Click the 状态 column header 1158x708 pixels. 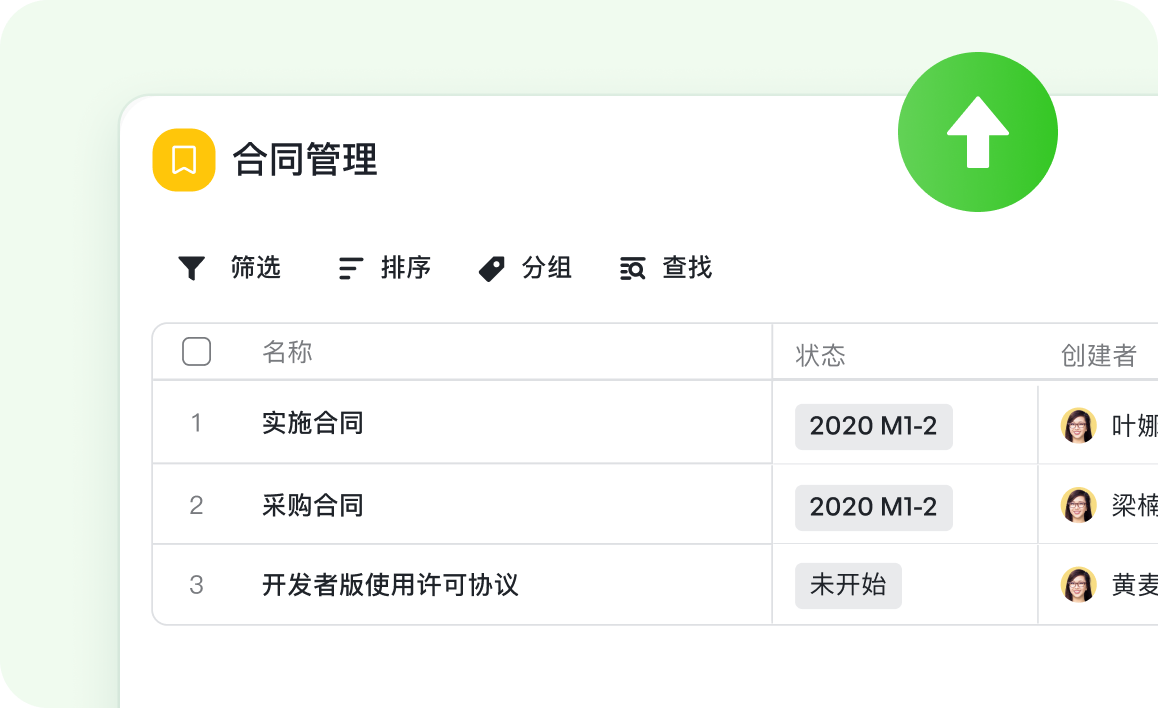(820, 355)
